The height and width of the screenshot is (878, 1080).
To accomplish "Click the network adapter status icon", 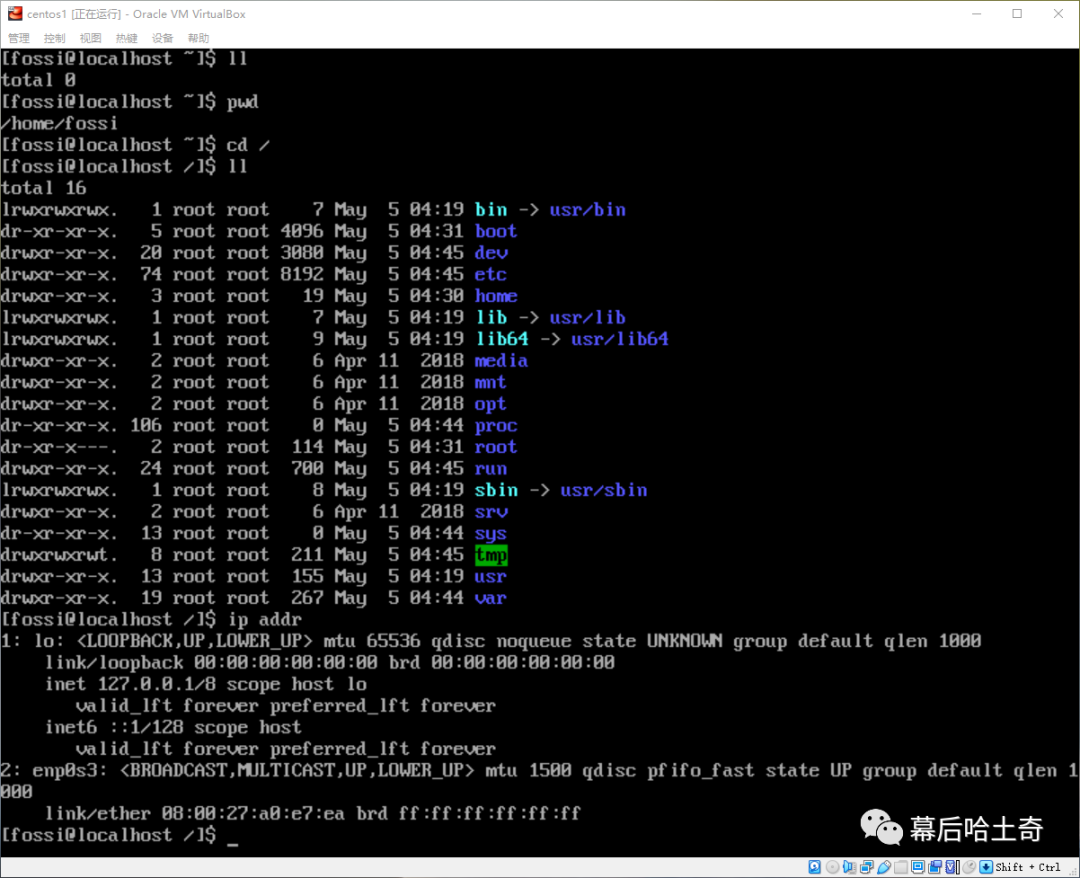I will 867,867.
